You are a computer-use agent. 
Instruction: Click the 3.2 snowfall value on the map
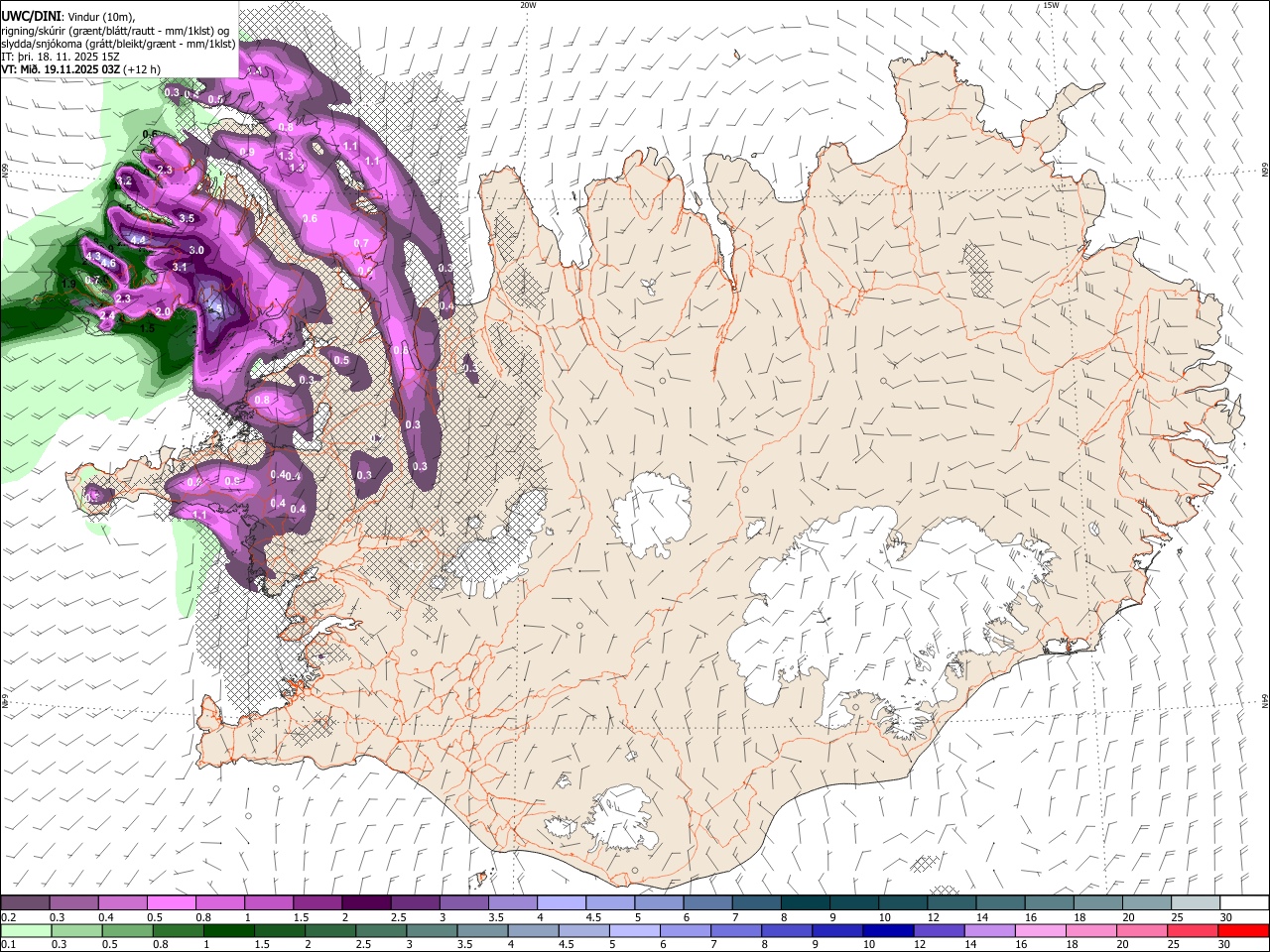tap(125, 181)
